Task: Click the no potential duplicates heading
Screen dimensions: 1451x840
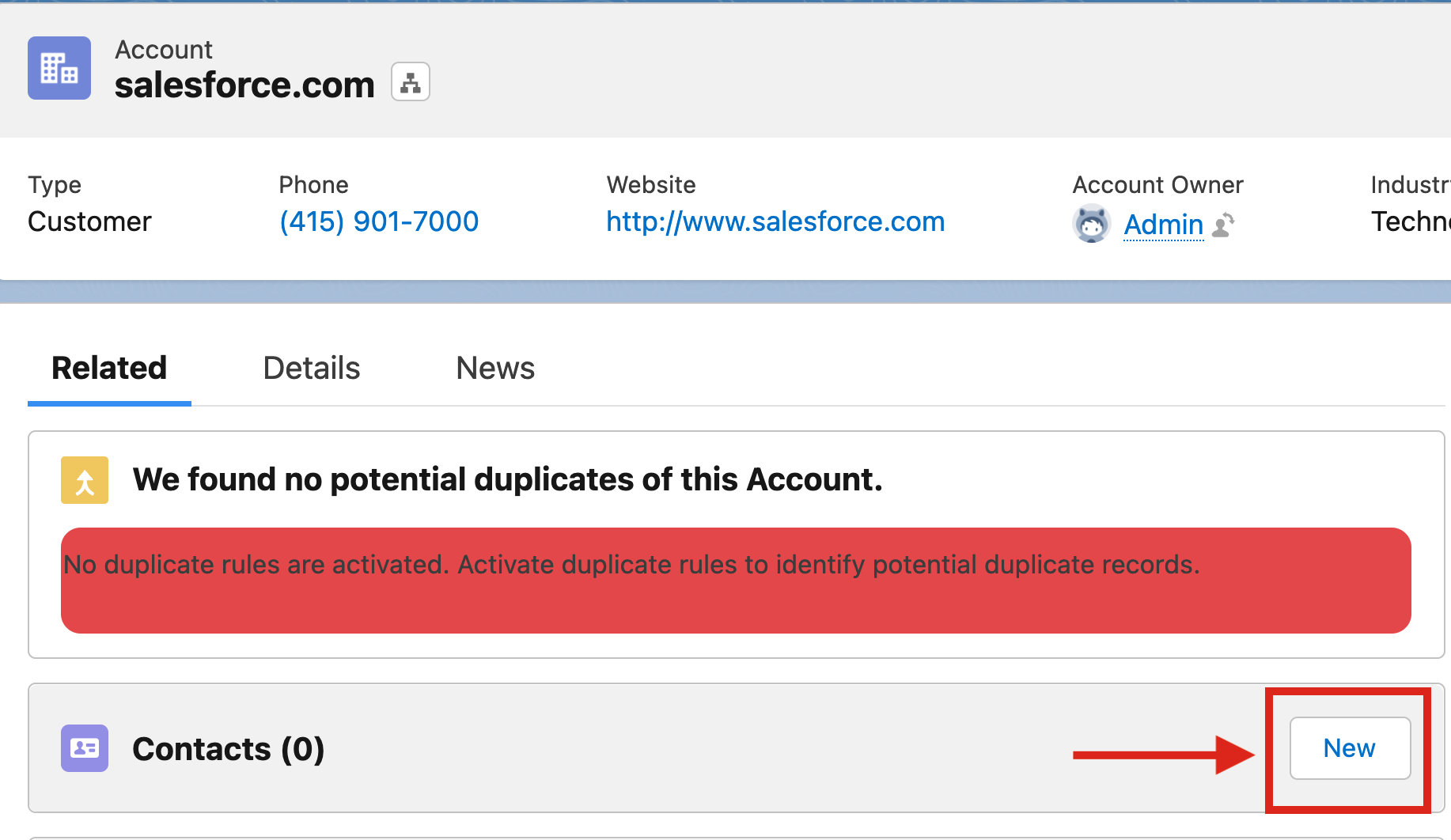Action: [x=507, y=479]
